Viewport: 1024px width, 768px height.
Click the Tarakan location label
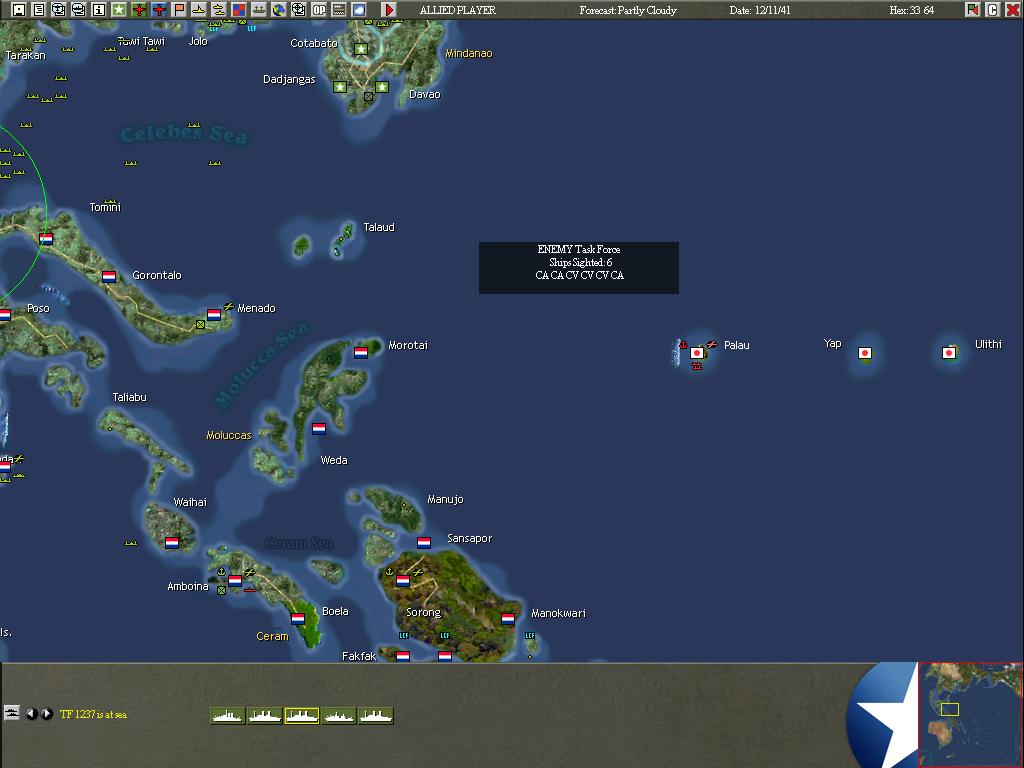(25, 56)
